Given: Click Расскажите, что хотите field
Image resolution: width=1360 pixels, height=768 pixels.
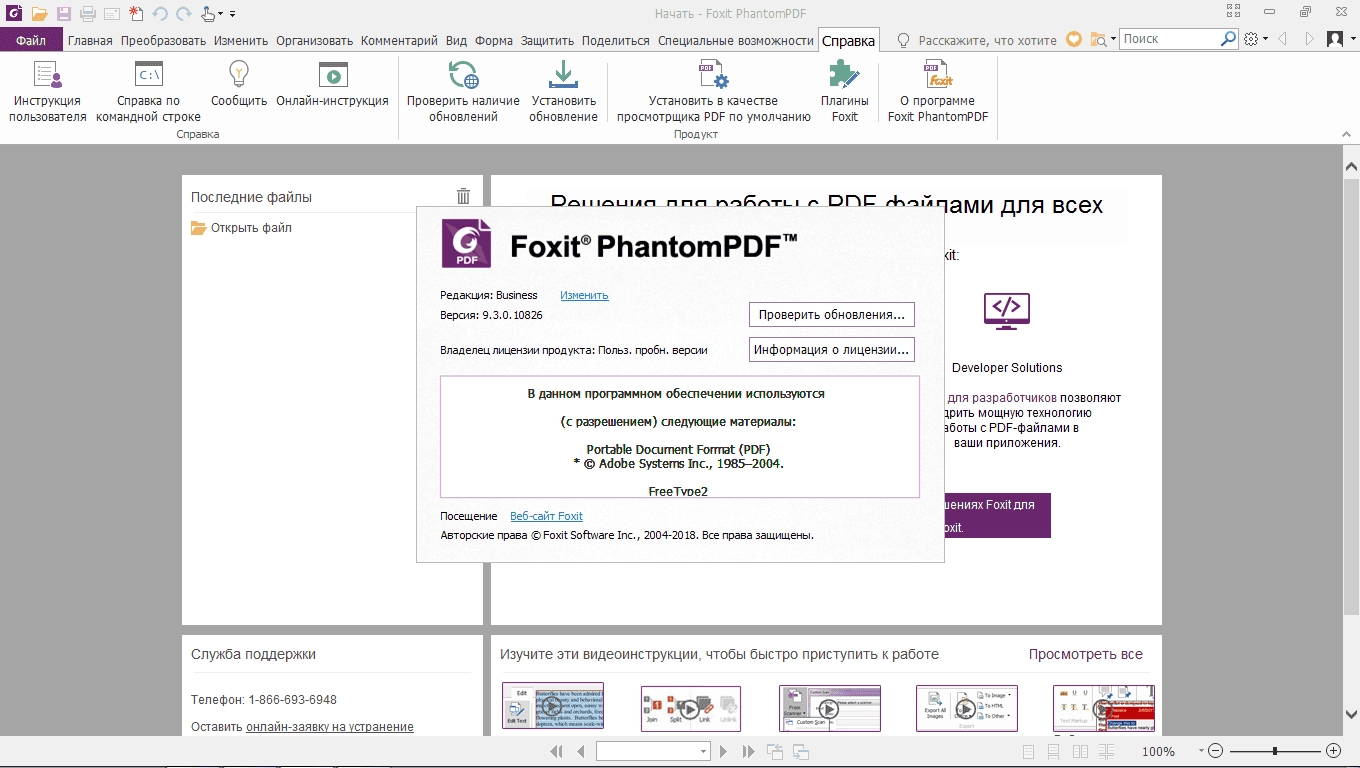Looking at the screenshot, I should tap(987, 40).
